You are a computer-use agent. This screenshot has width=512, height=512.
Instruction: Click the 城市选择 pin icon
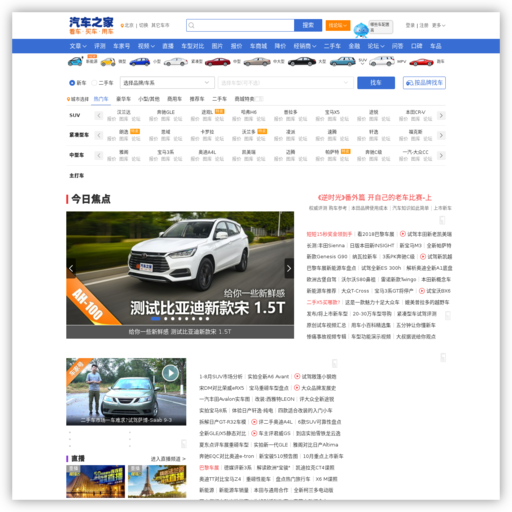68,99
